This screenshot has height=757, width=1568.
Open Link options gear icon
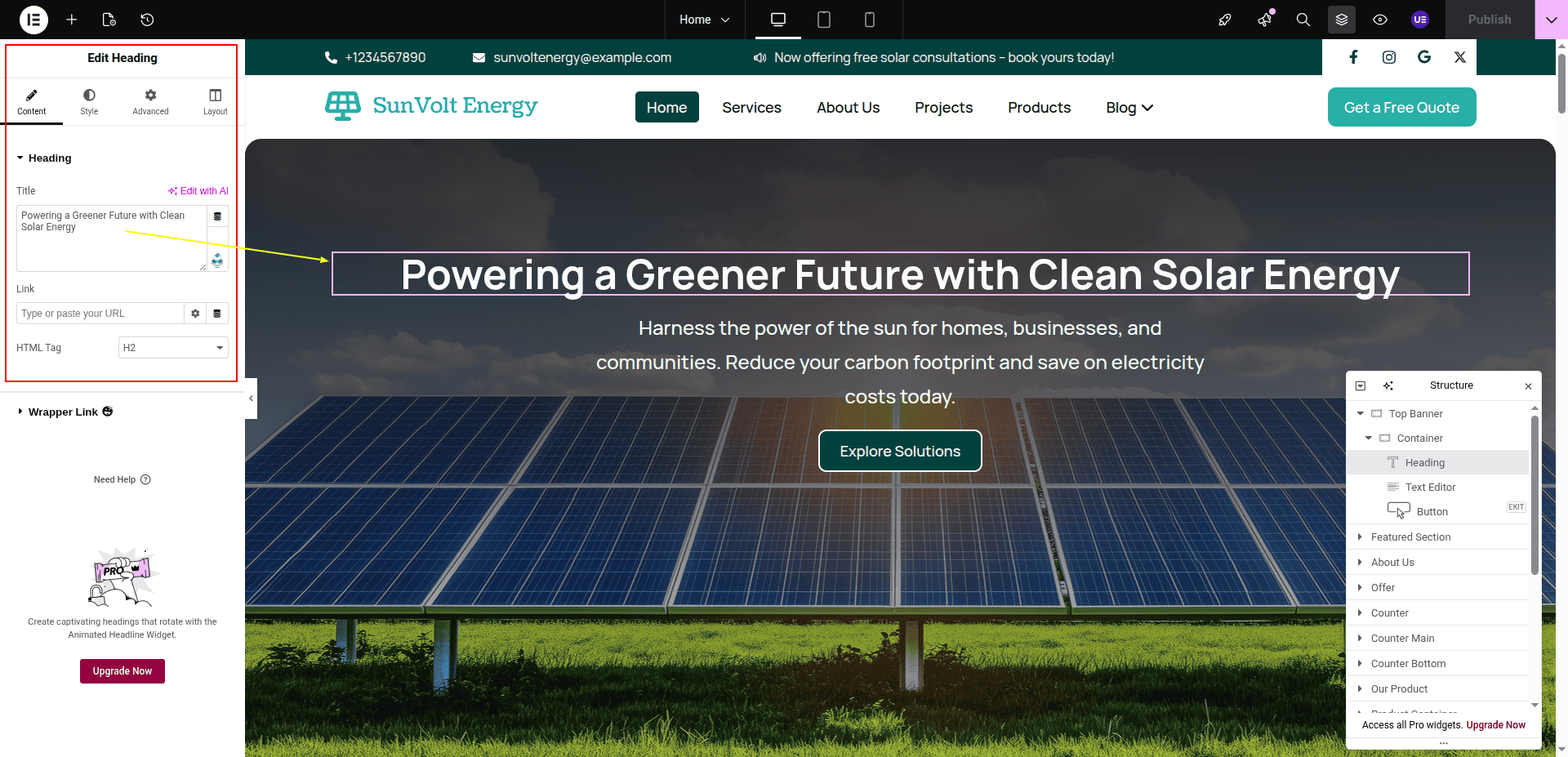[195, 314]
